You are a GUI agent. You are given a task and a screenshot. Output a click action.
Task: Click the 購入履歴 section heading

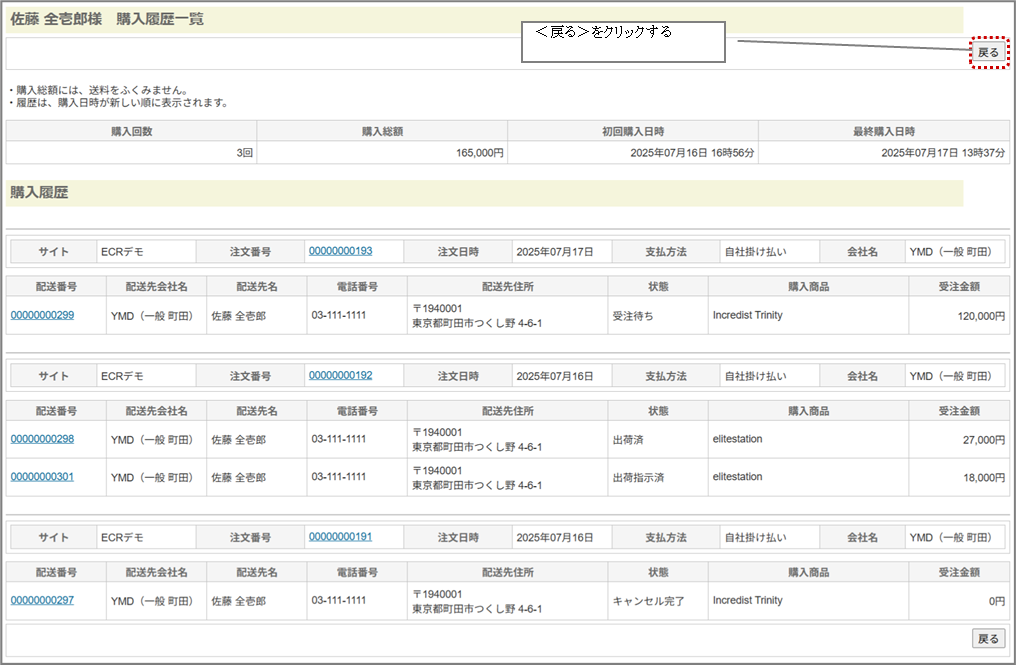click(x=40, y=193)
